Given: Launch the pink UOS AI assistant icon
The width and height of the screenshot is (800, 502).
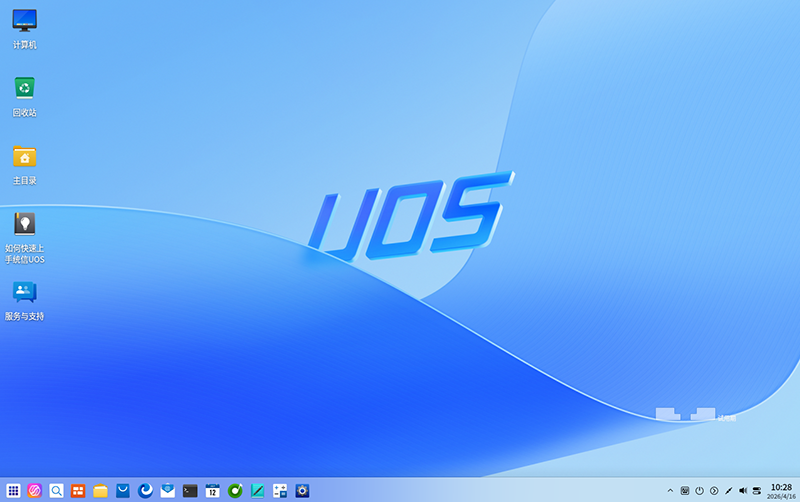Looking at the screenshot, I should click(x=35, y=491).
